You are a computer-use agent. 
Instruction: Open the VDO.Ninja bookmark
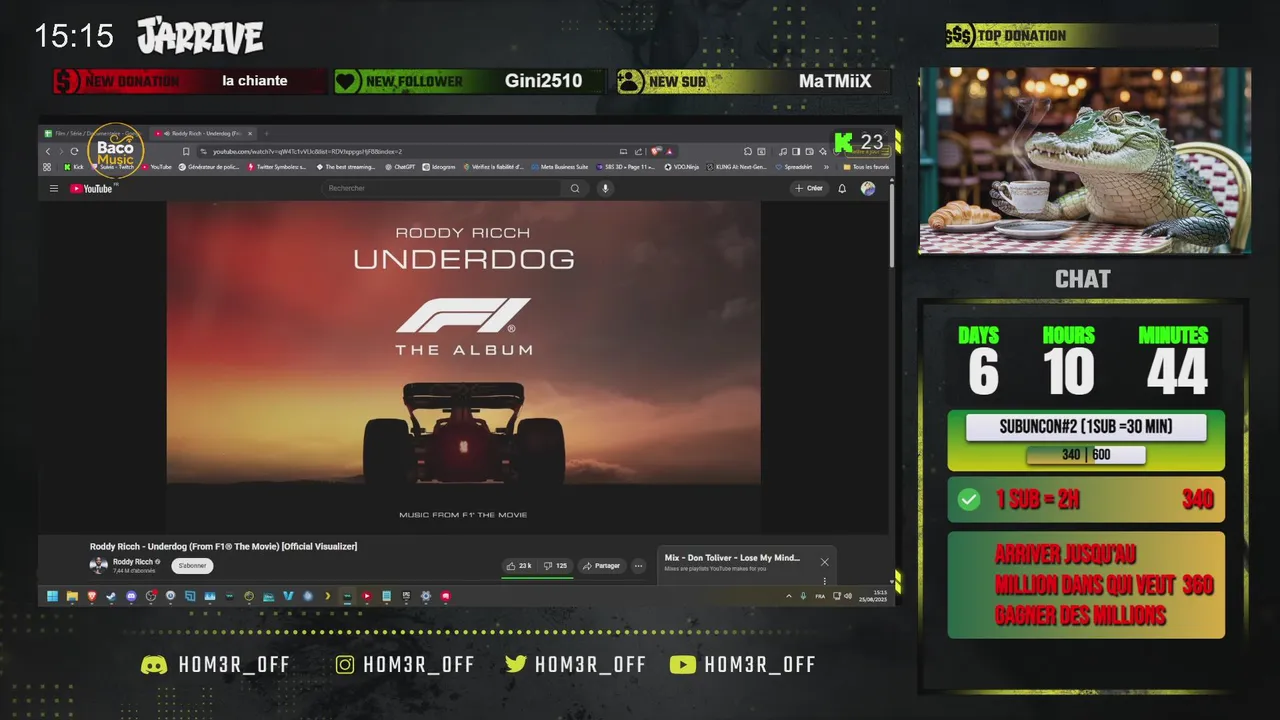(683, 167)
